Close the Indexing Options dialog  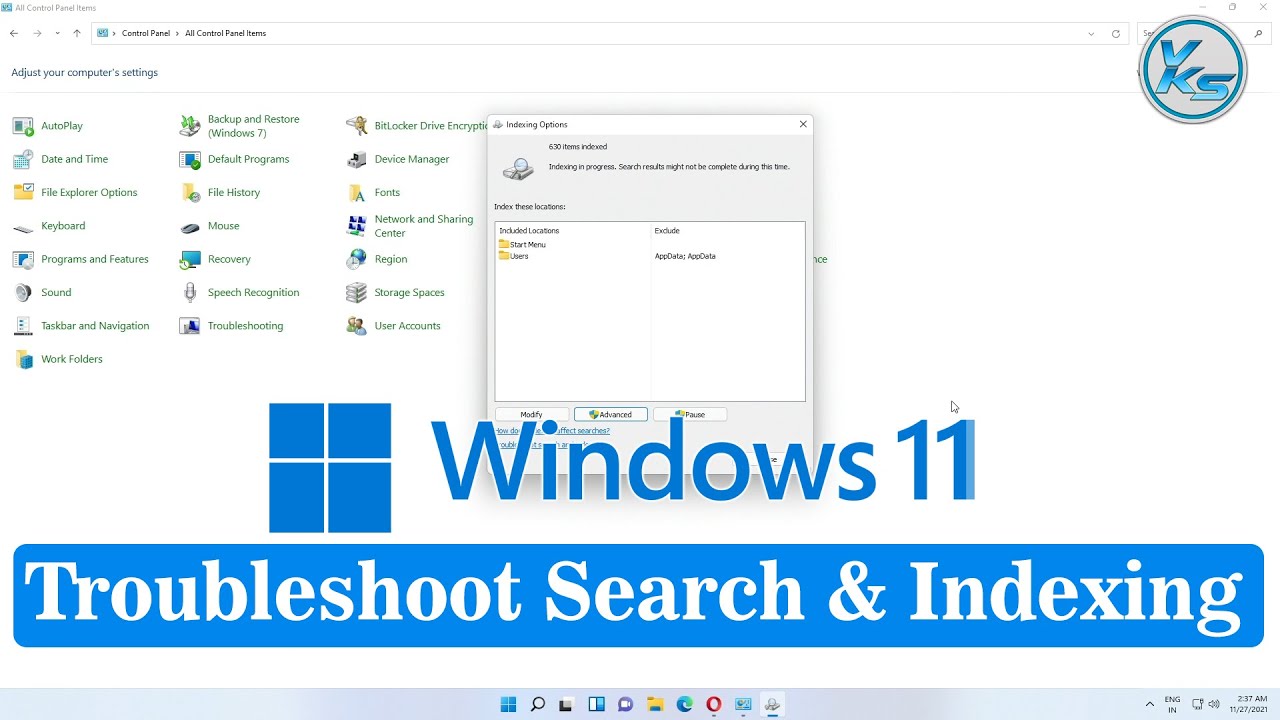click(x=803, y=124)
